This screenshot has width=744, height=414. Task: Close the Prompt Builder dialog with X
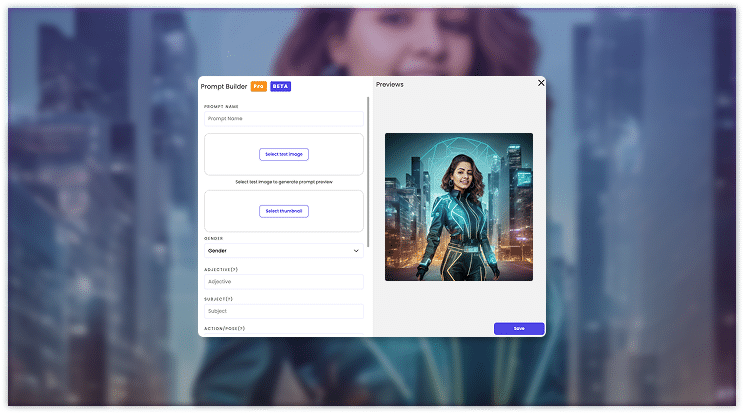point(541,83)
